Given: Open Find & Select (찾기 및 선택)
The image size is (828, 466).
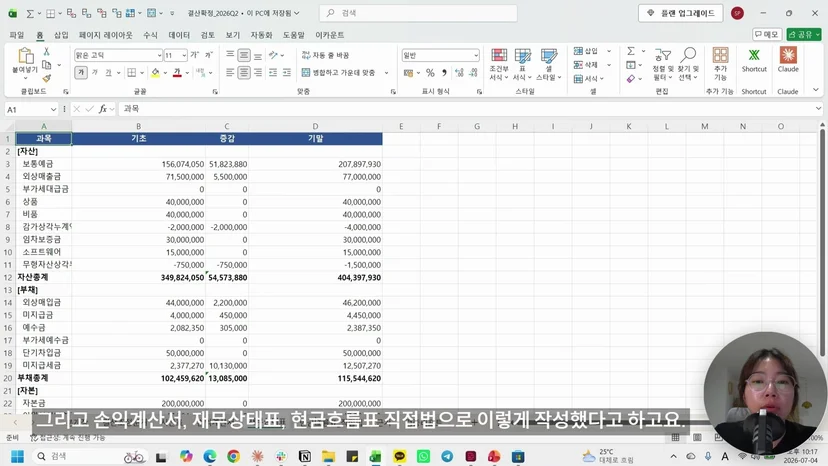Looking at the screenshot, I should 688,64.
